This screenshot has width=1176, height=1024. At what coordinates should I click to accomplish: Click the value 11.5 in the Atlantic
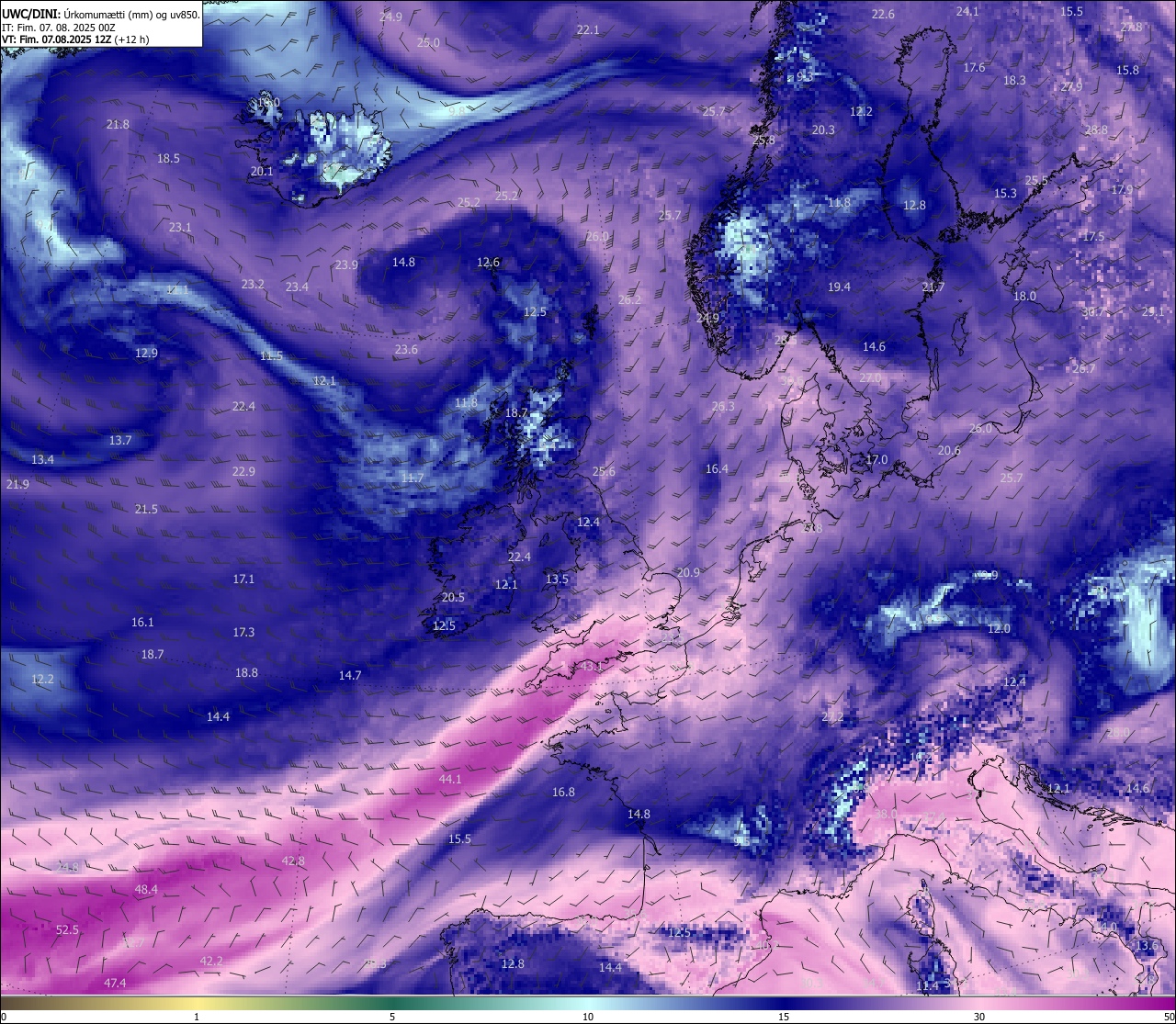coord(271,356)
